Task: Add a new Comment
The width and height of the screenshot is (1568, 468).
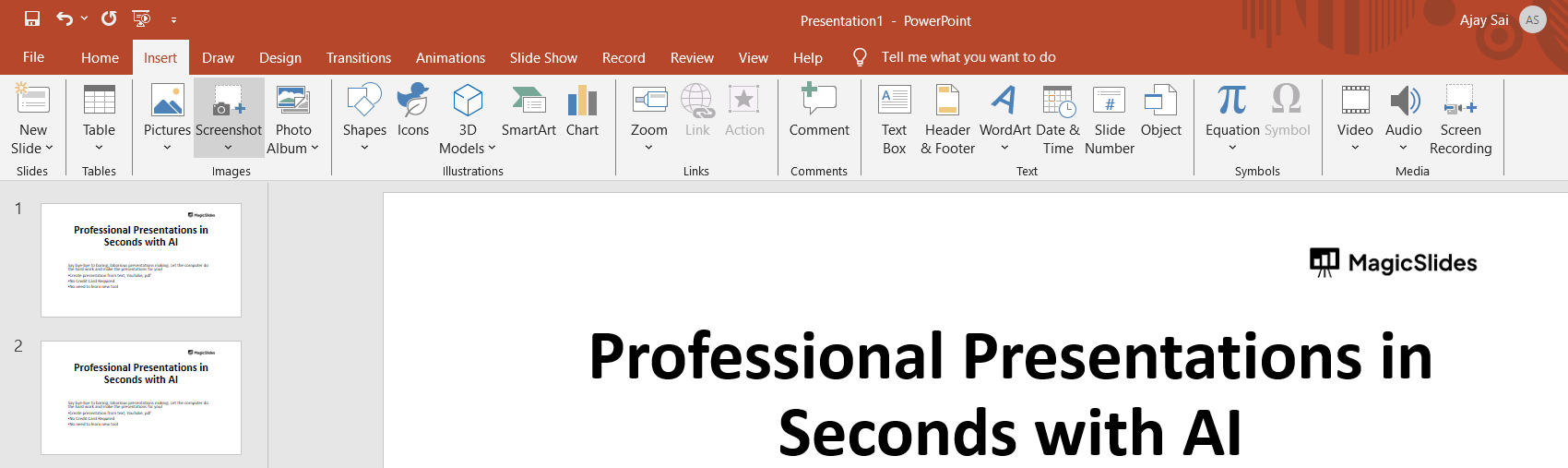Action: 819,111
